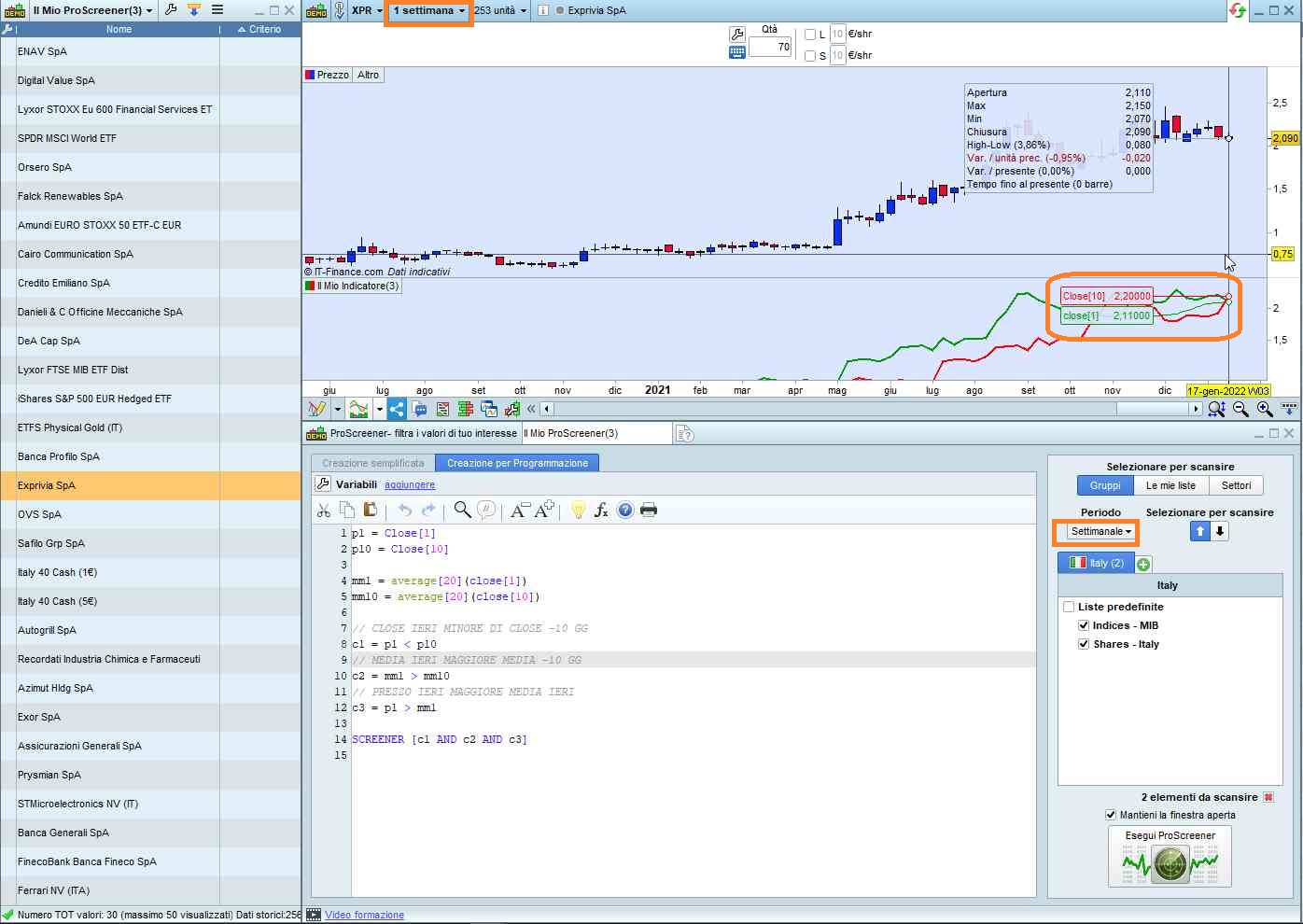Collapse toolbar with double chevron
This screenshot has height=924, width=1303.
click(531, 409)
